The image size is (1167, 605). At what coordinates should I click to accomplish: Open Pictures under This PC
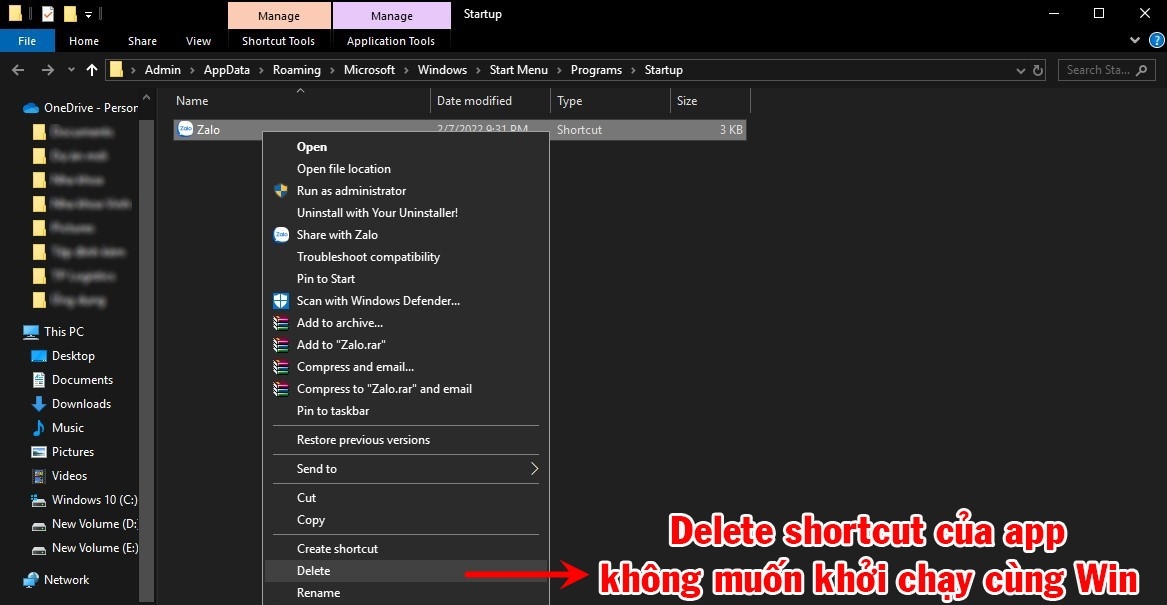63,452
